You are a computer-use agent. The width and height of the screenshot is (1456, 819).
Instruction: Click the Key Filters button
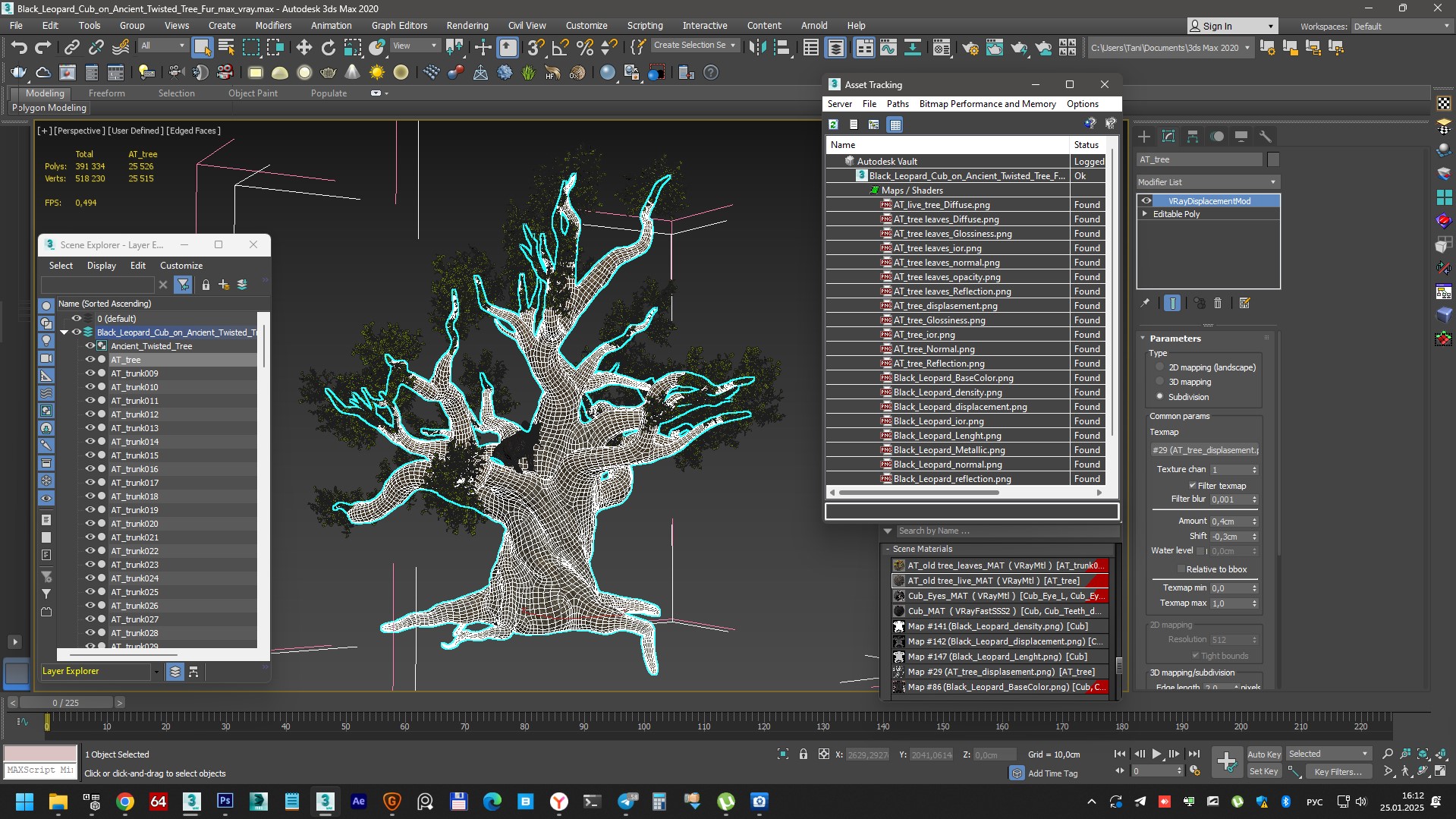[1338, 771]
